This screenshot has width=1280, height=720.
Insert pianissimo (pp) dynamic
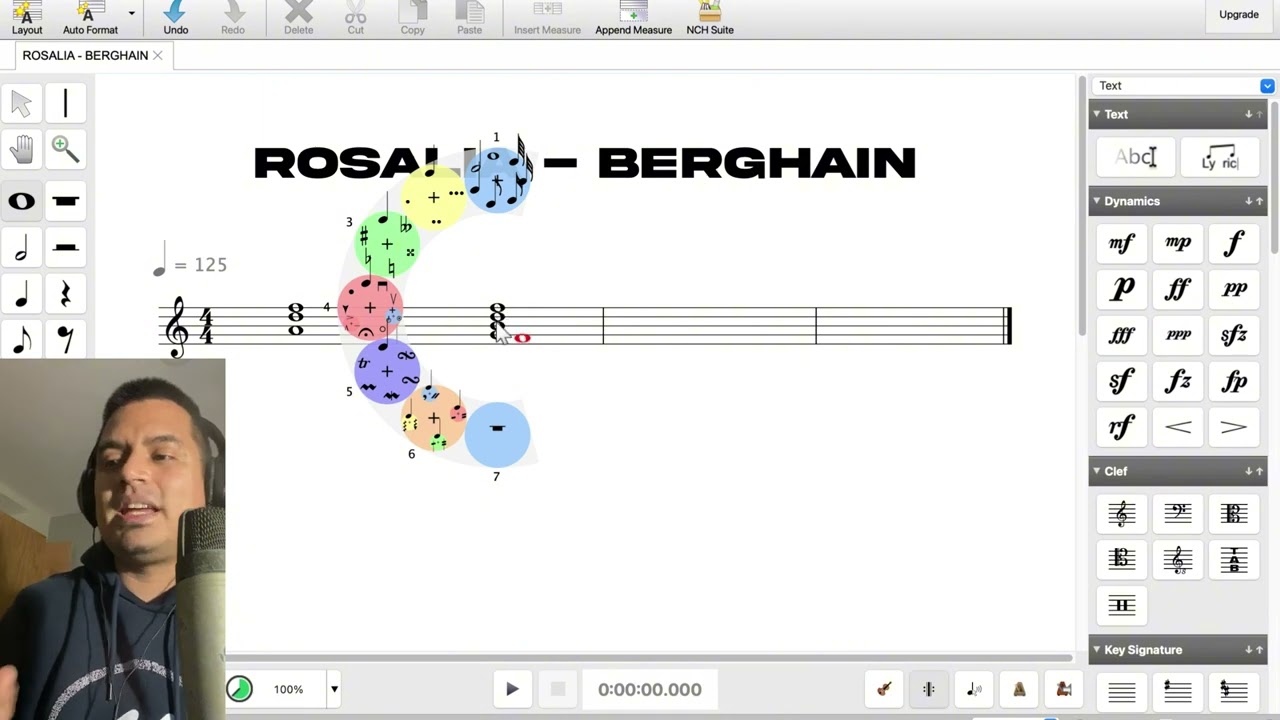(x=1234, y=289)
